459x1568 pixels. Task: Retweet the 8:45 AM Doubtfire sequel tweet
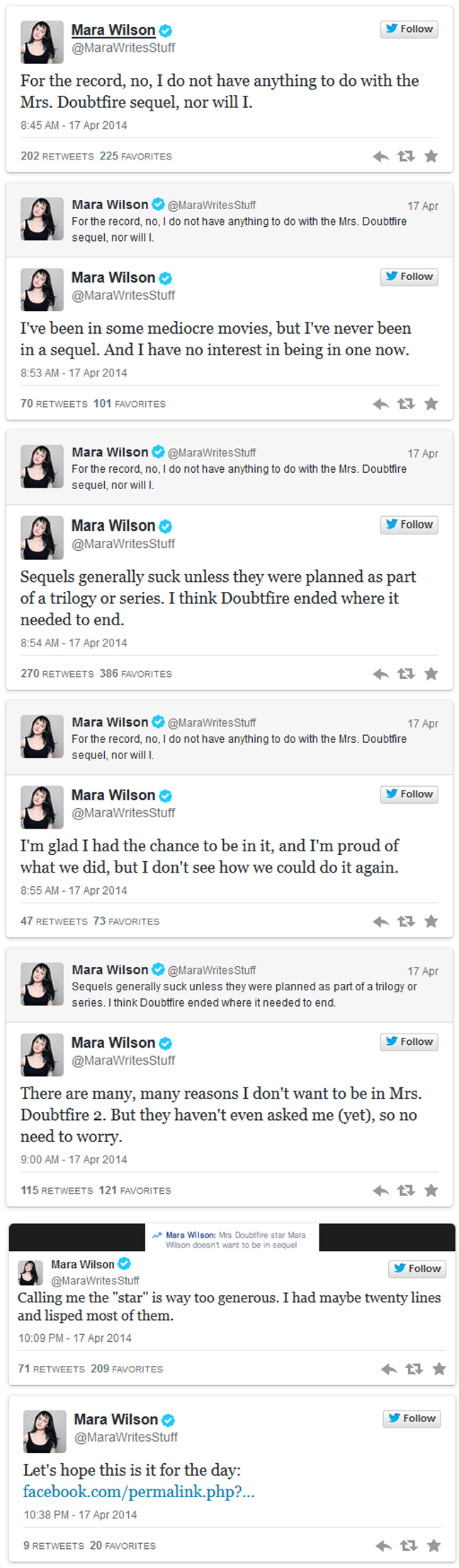[x=406, y=157]
